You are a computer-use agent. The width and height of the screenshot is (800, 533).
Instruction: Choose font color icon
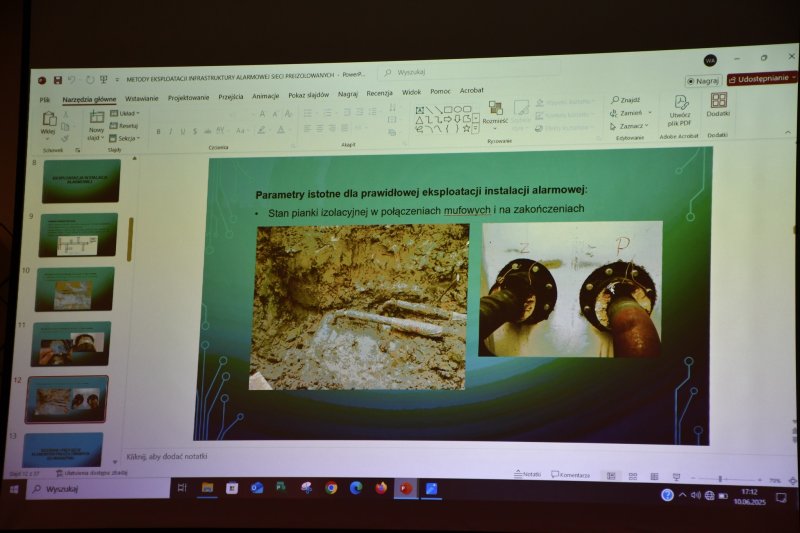(x=281, y=130)
